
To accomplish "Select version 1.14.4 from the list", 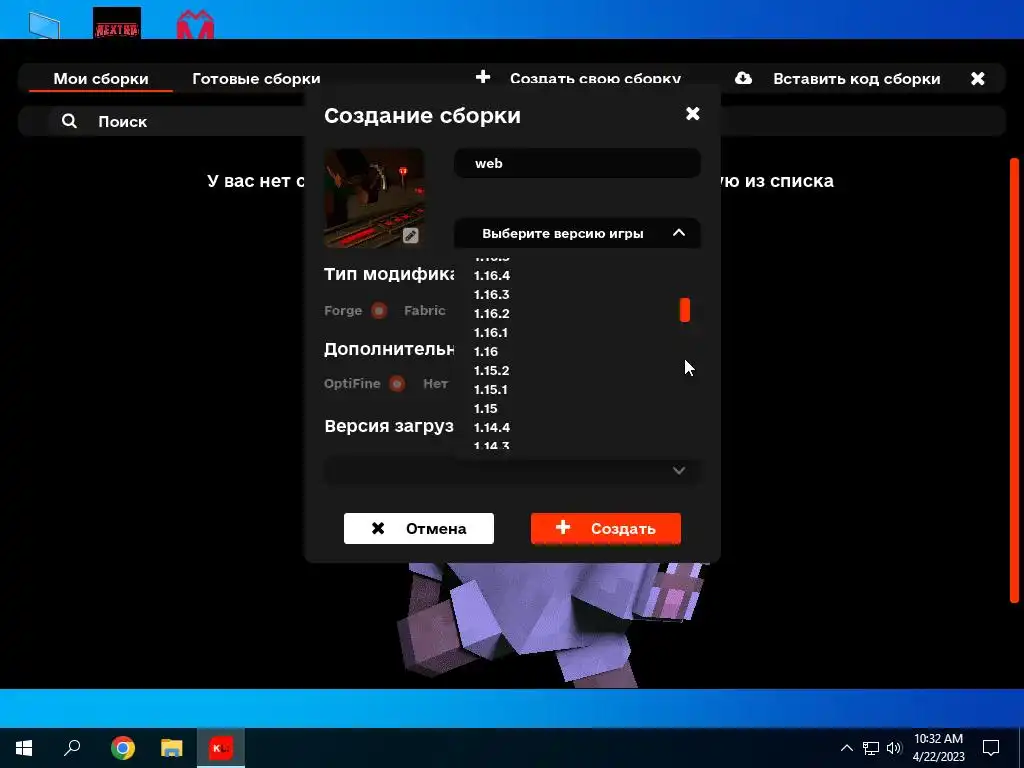I will pyautogui.click(x=492, y=427).
